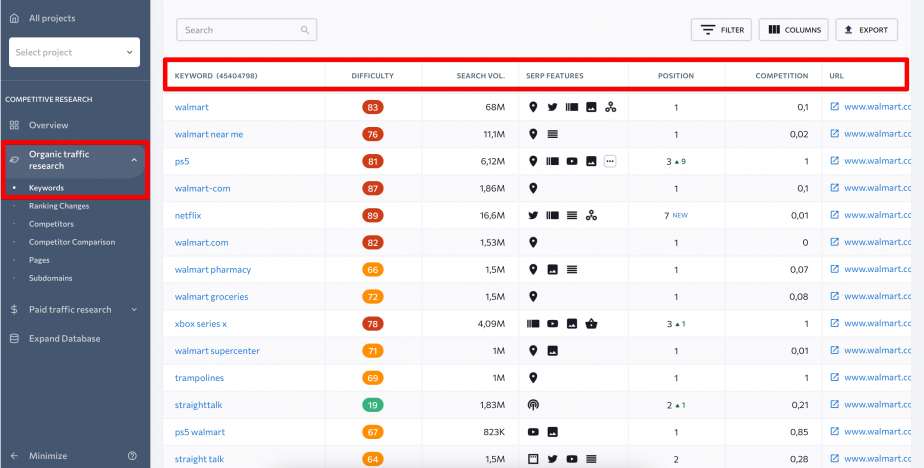Open the netflix keyword link
Screen dimensions: 924x468
click(x=188, y=216)
